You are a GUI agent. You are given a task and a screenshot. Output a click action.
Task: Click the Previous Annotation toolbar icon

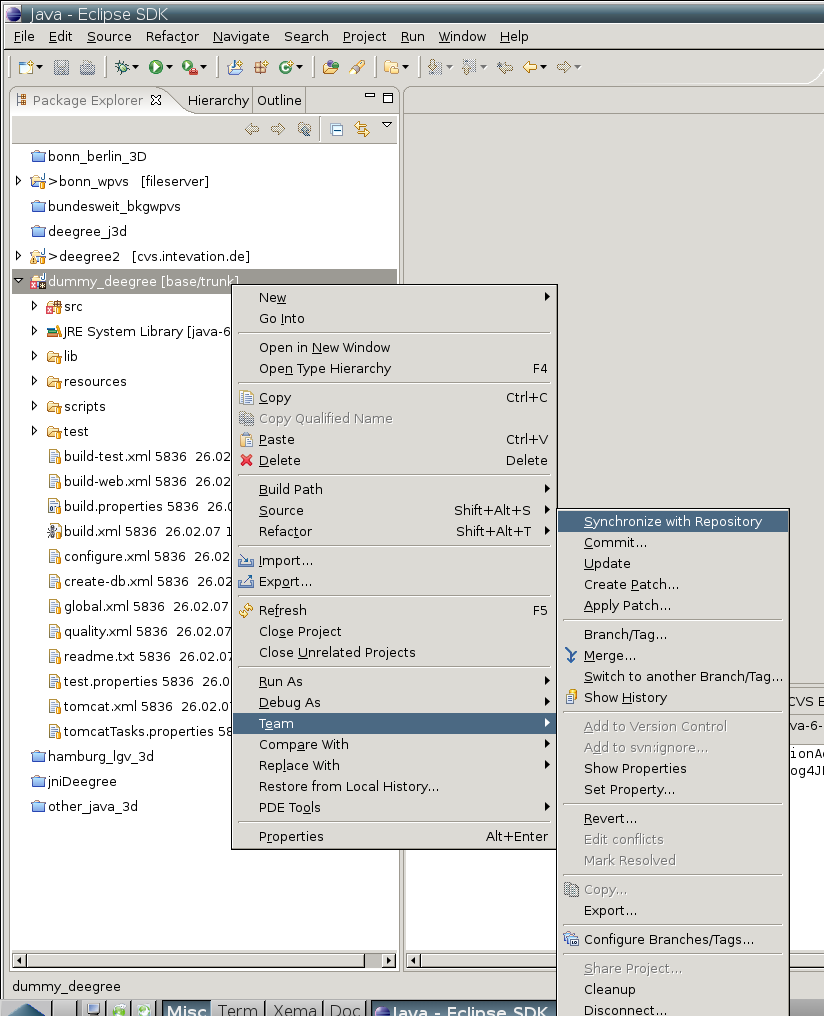[x=470, y=67]
